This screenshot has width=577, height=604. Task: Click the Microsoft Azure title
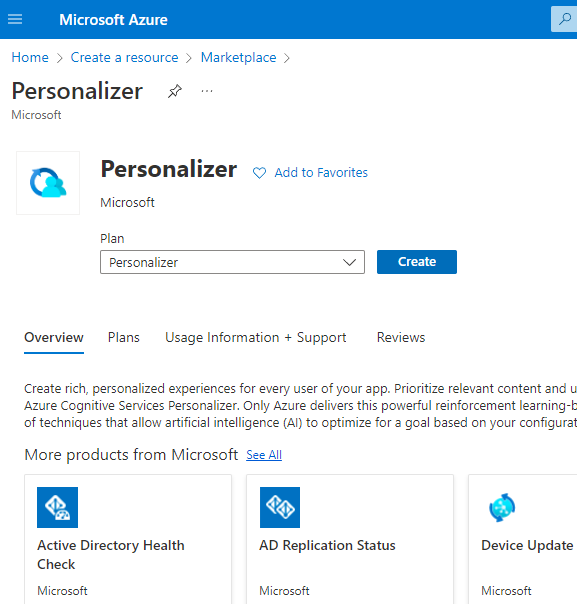pos(113,20)
